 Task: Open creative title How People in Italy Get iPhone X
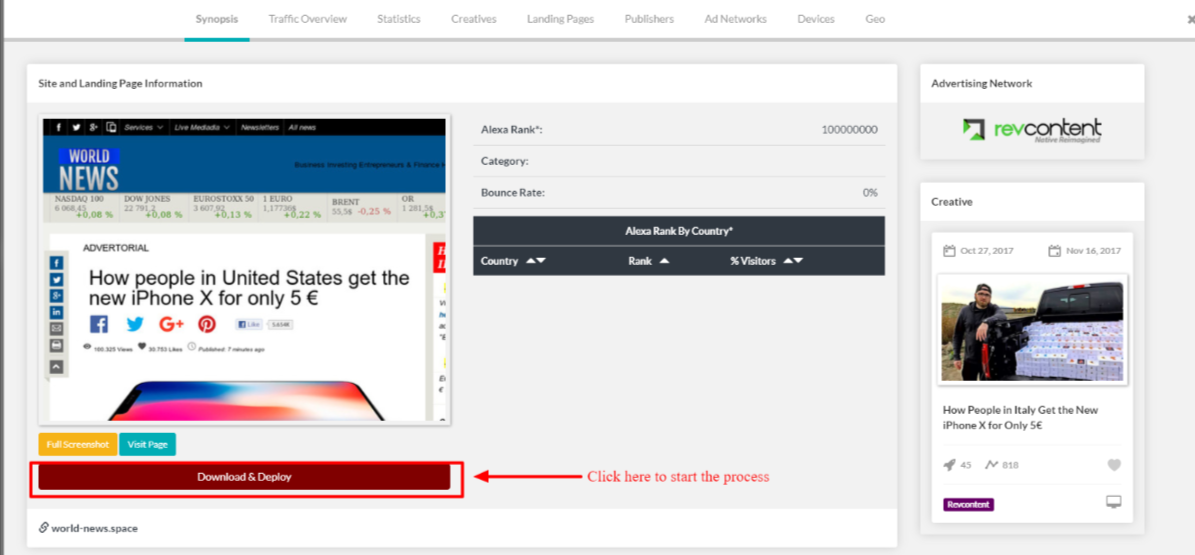tap(1020, 418)
